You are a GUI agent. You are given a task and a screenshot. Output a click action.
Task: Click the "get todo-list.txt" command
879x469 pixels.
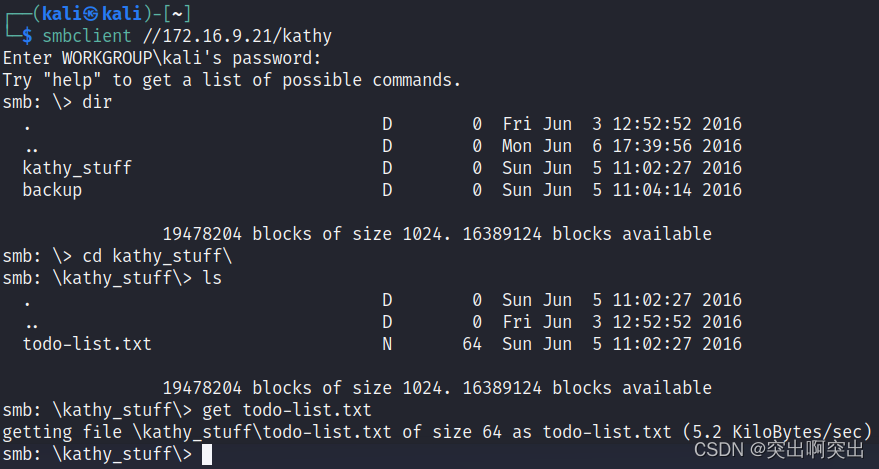tap(287, 410)
